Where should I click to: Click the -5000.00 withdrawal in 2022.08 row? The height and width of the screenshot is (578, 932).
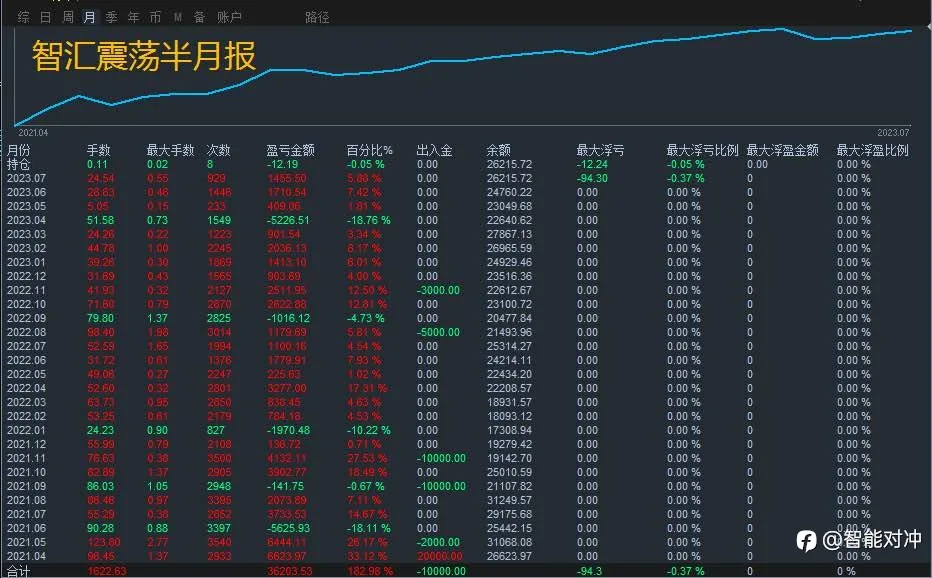point(438,332)
